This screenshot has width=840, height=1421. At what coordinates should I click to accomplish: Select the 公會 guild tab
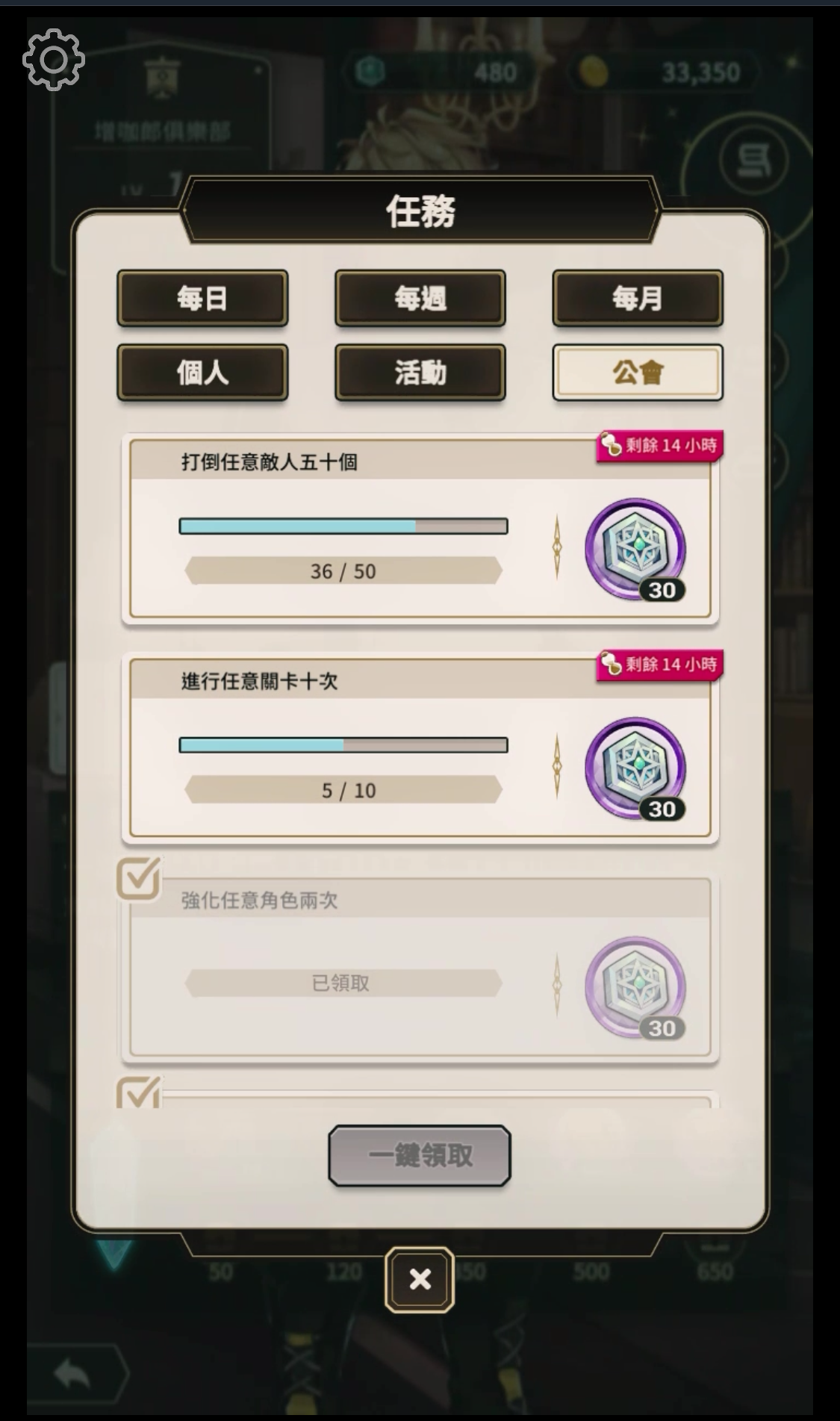click(x=638, y=372)
